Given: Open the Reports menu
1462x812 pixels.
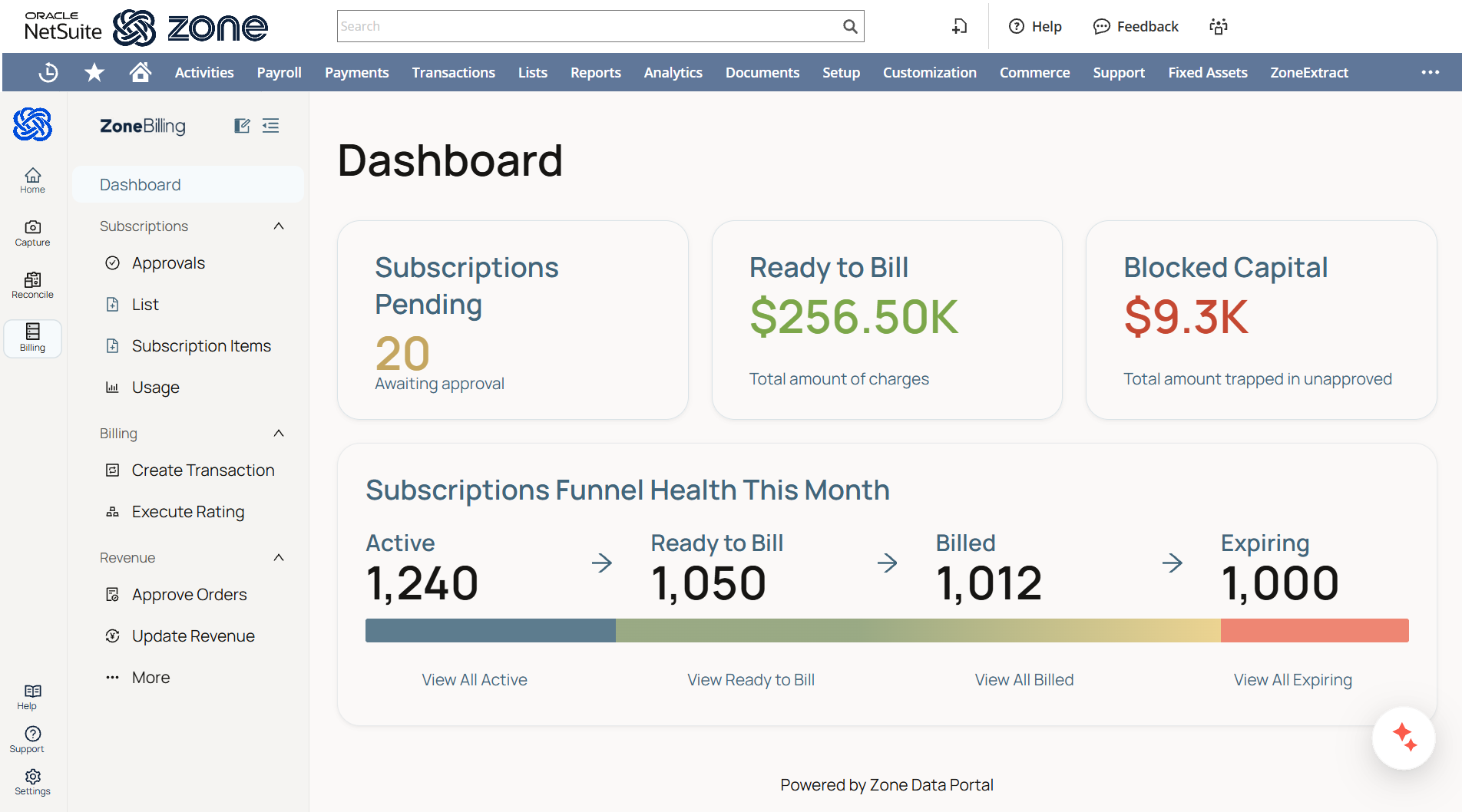Looking at the screenshot, I should [595, 72].
